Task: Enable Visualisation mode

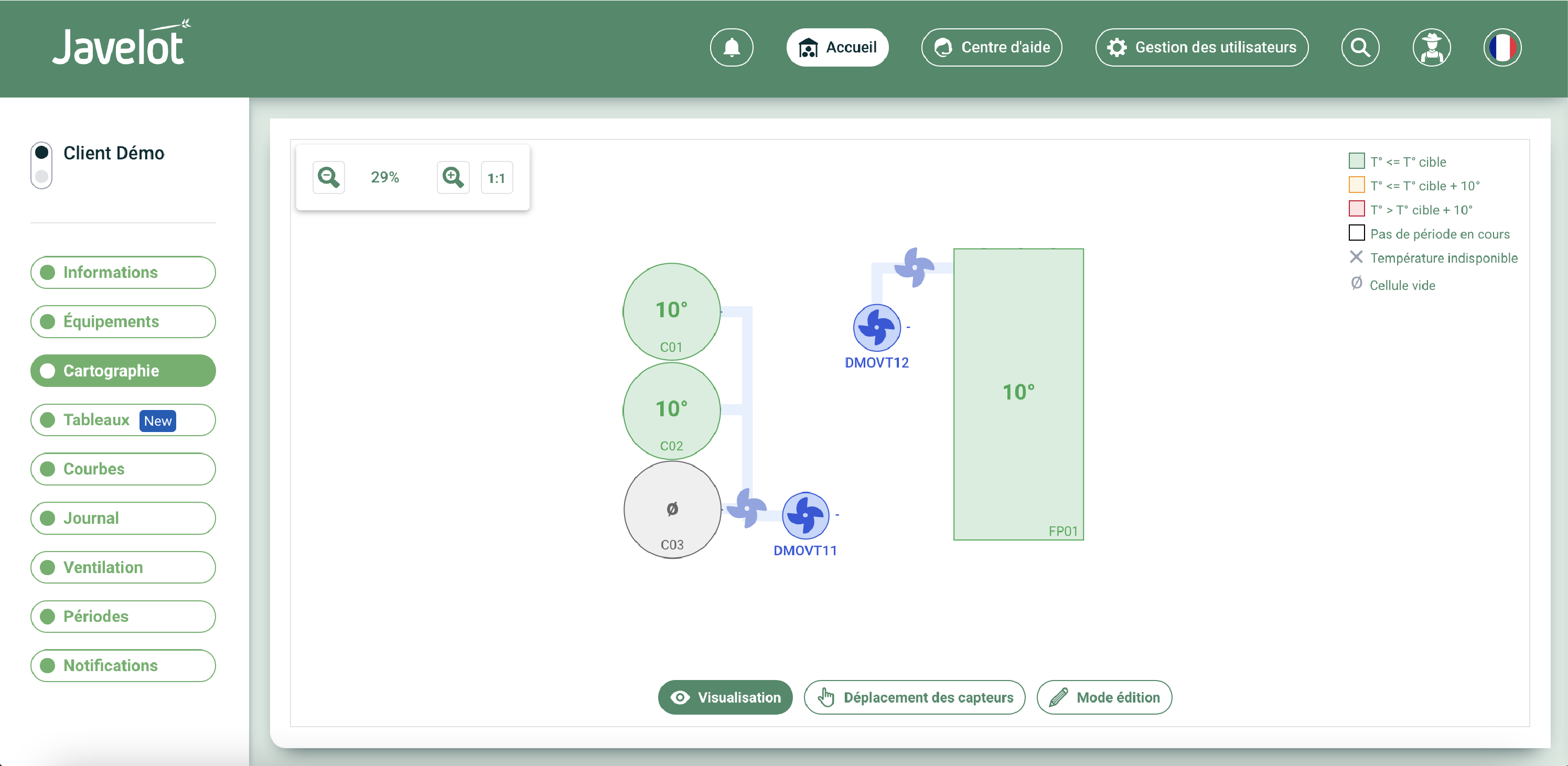Action: [725, 697]
